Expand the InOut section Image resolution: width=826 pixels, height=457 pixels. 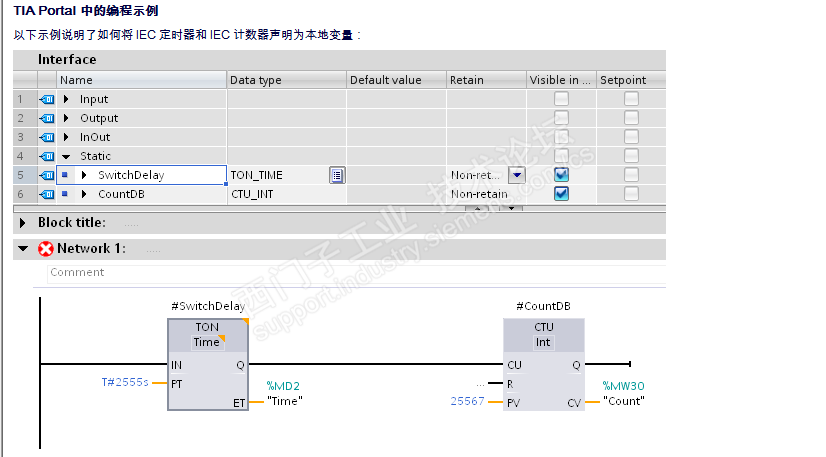pos(66,137)
